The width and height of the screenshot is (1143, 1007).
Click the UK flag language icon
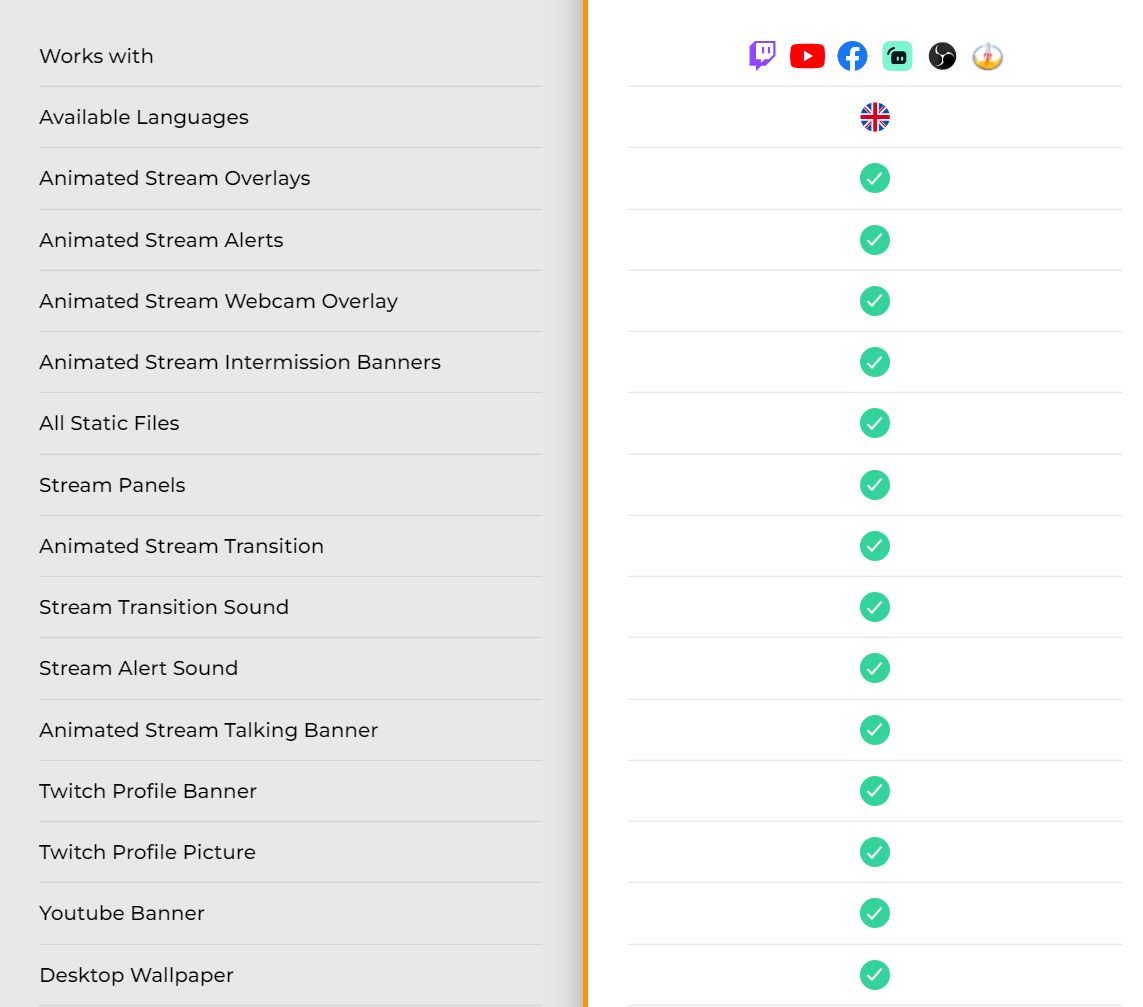[x=874, y=117]
